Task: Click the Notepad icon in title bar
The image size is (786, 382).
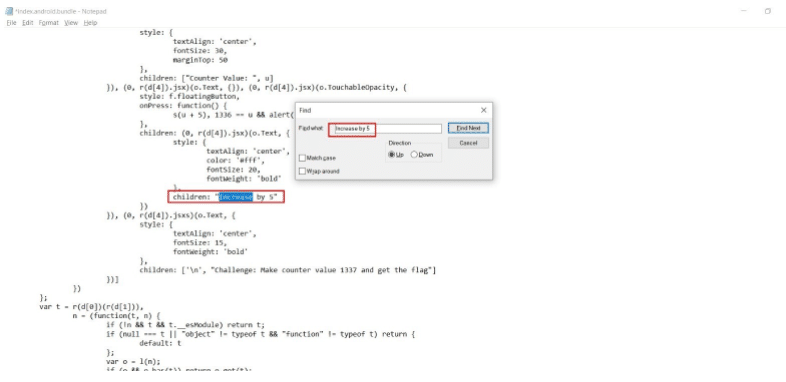Action: pos(9,11)
